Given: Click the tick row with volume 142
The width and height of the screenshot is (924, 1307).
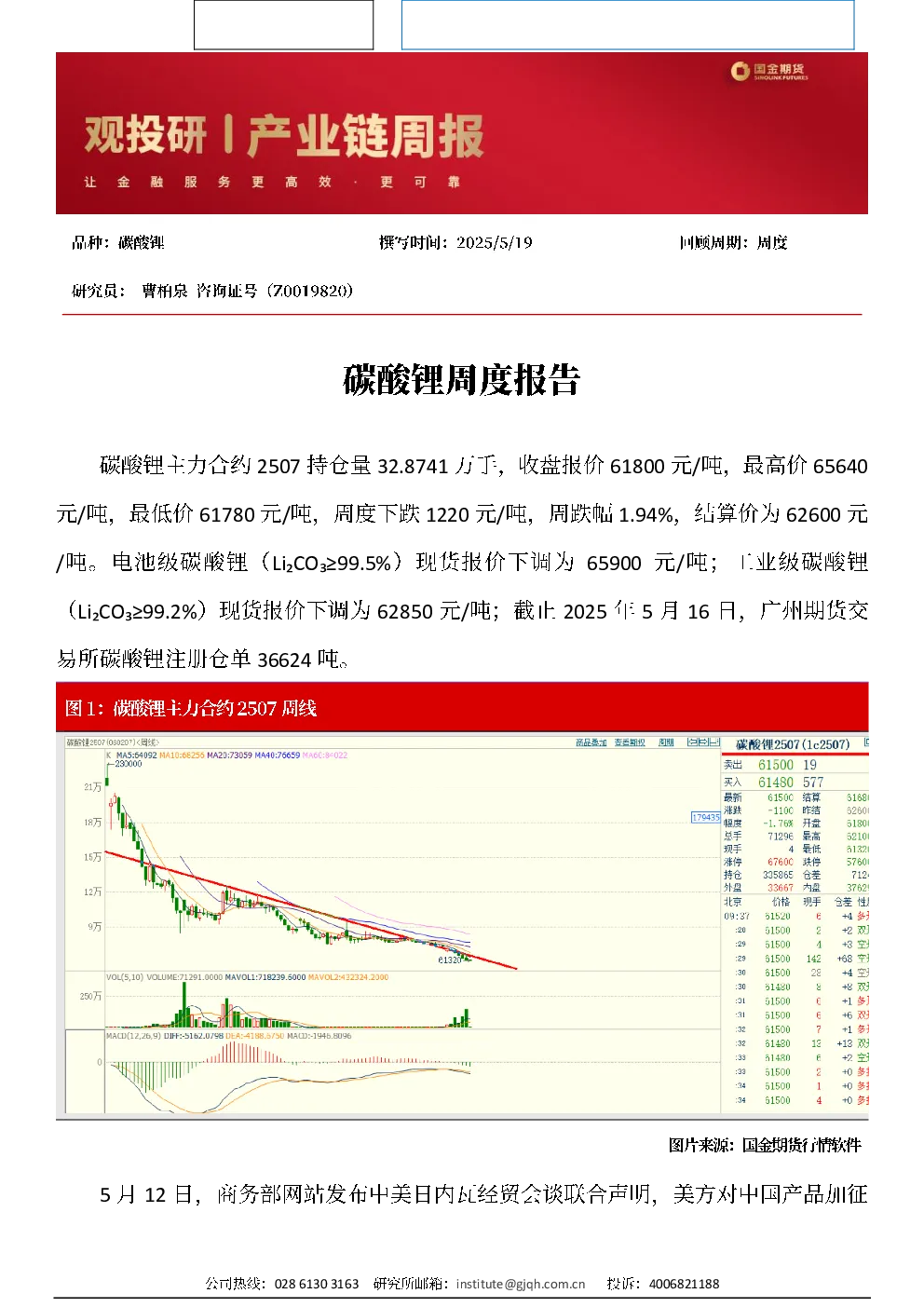Looking at the screenshot, I should 795,959.
